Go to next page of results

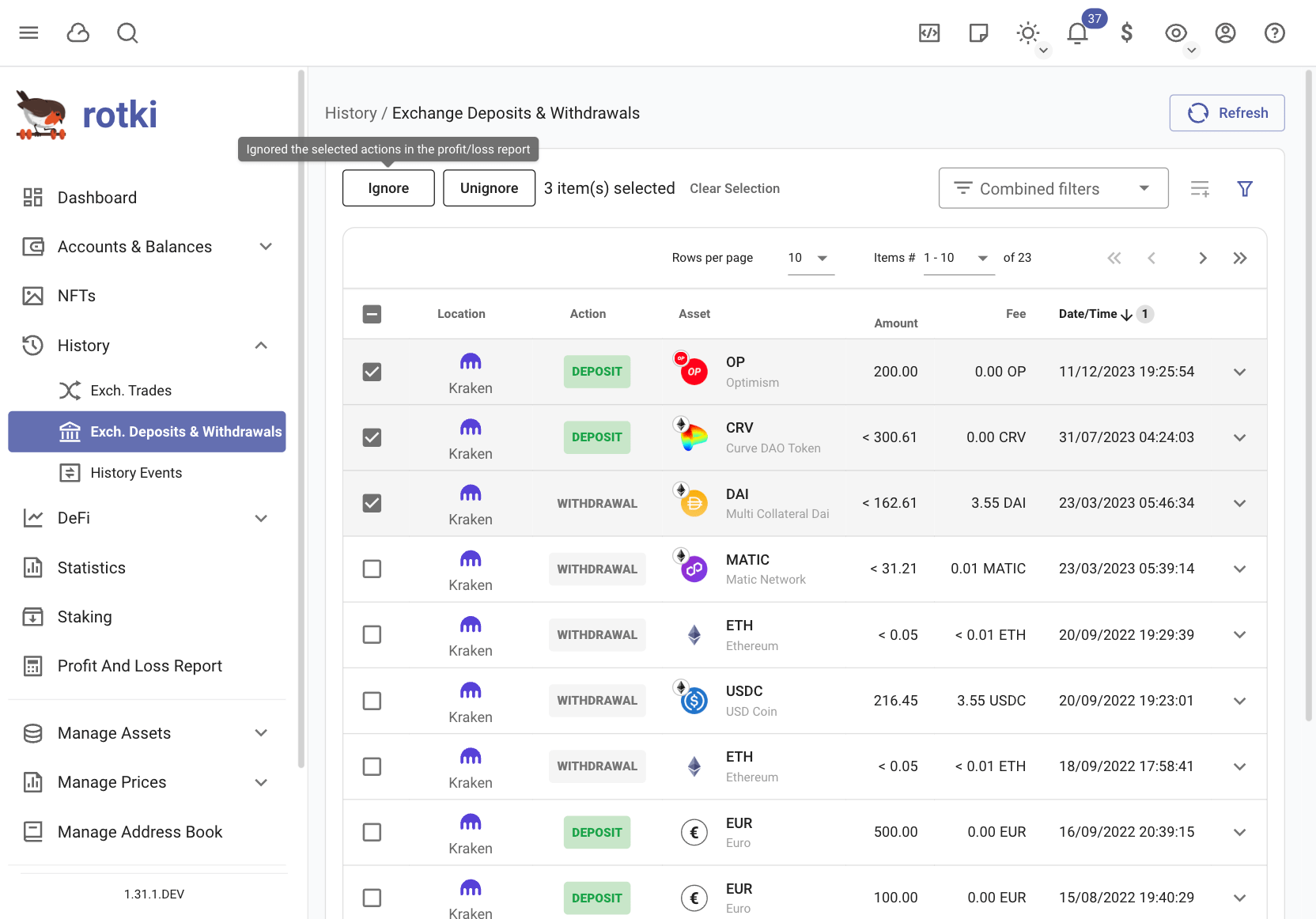(1202, 258)
